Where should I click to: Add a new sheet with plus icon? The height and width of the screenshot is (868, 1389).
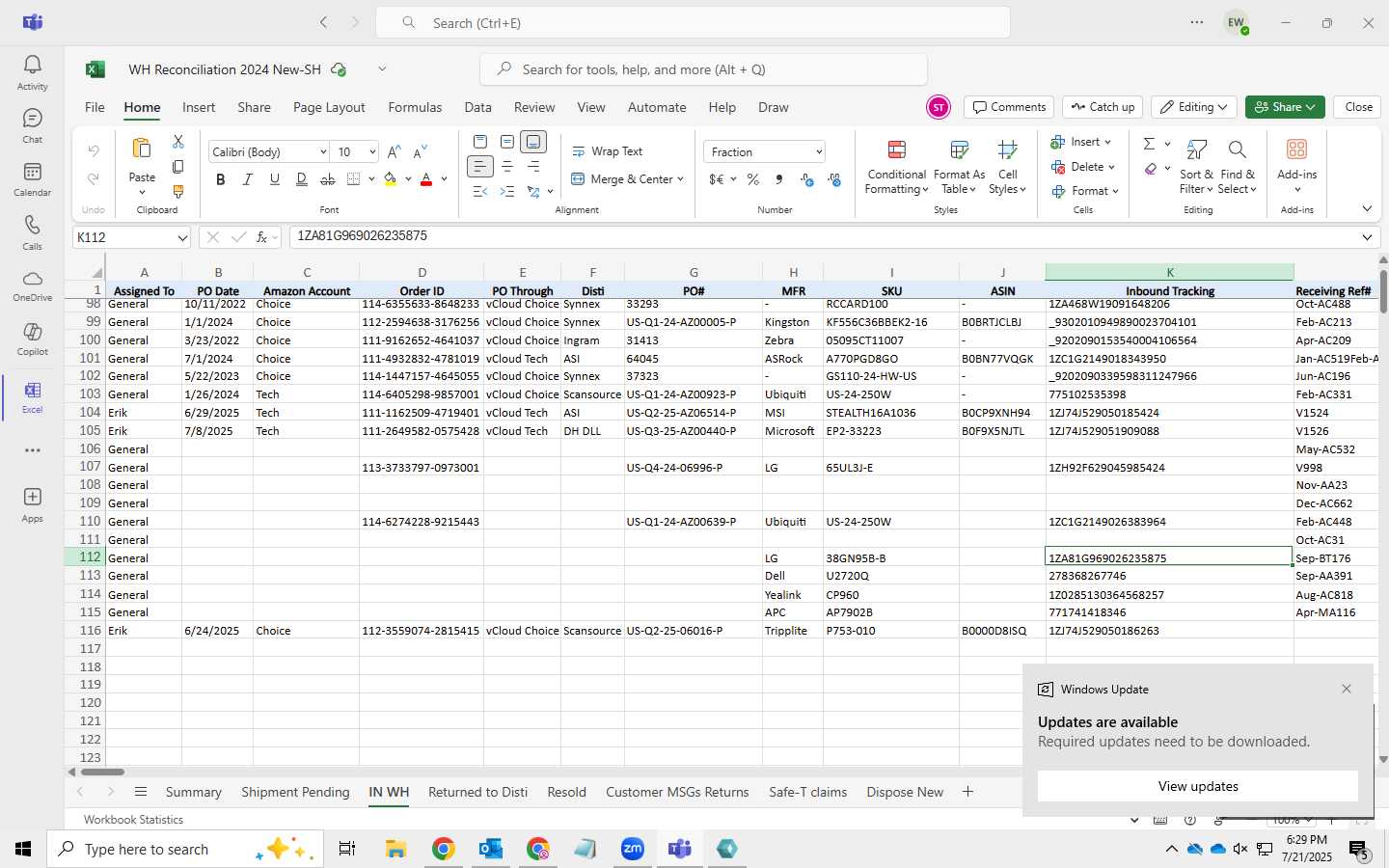[x=967, y=792]
